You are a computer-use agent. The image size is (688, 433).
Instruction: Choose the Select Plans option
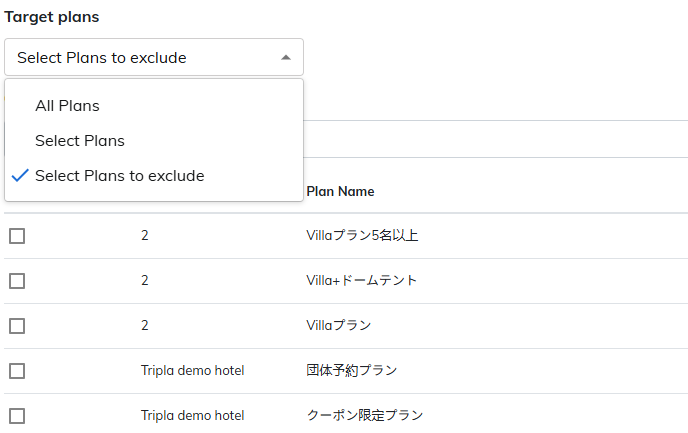coord(79,141)
